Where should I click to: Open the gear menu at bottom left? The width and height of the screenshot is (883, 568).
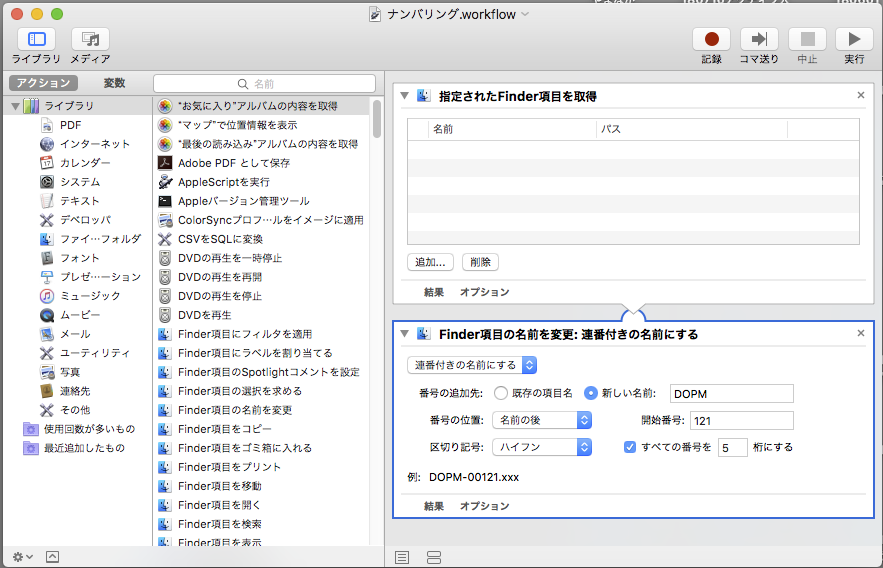pyautogui.click(x=21, y=556)
